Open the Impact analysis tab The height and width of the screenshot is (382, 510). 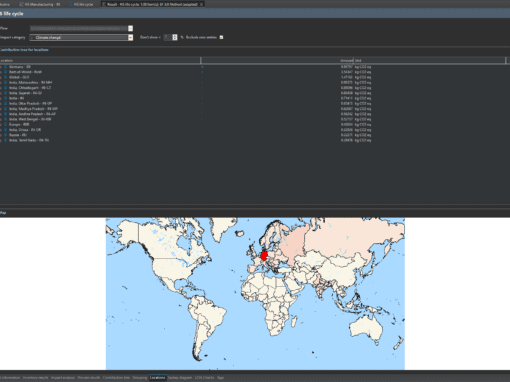pos(63,378)
